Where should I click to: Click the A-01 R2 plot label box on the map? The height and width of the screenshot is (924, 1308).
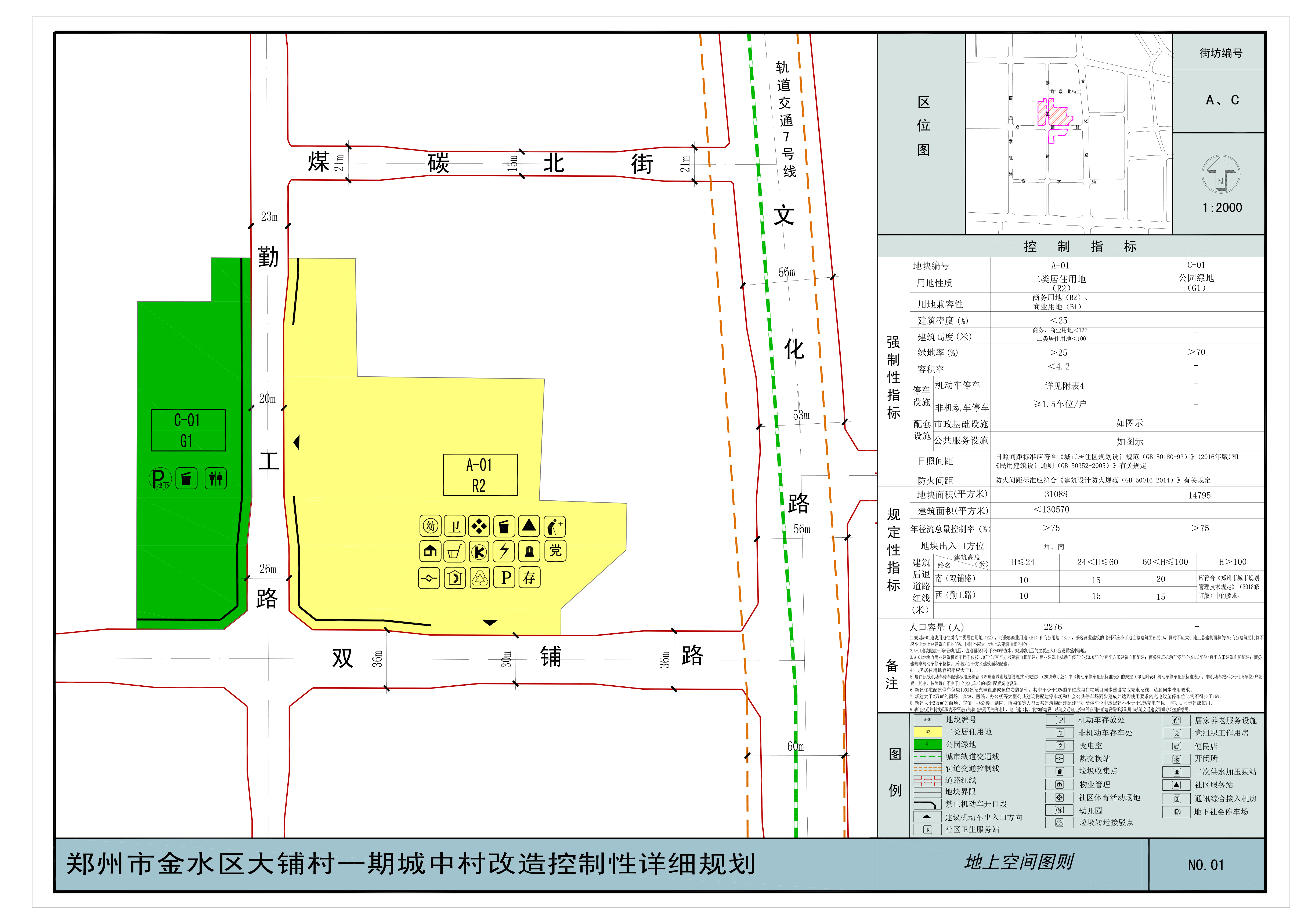point(480,475)
